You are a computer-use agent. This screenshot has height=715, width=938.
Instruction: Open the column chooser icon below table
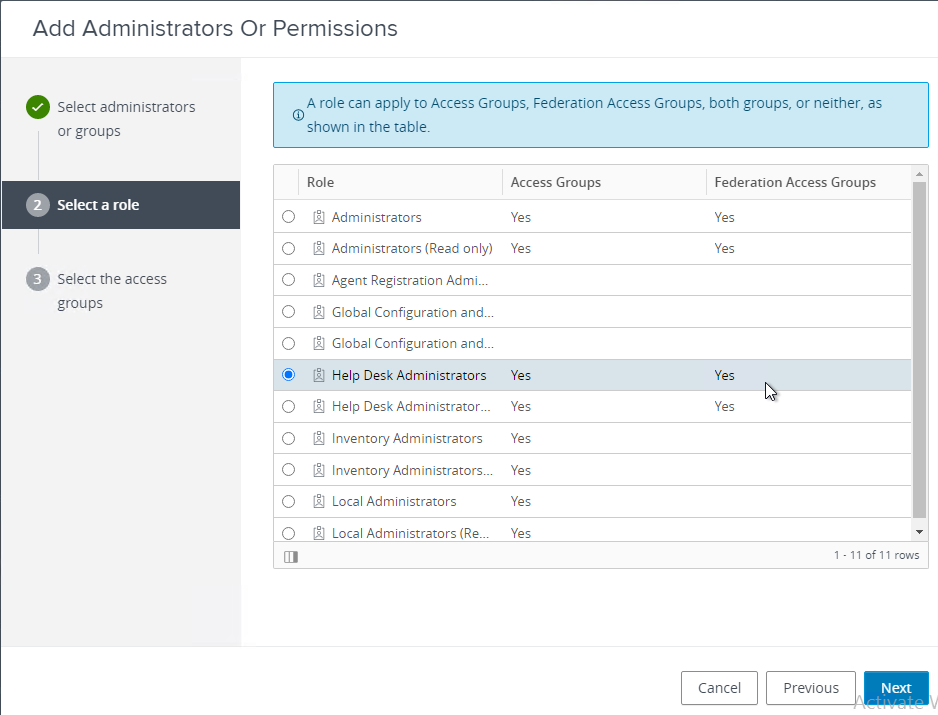pos(291,556)
